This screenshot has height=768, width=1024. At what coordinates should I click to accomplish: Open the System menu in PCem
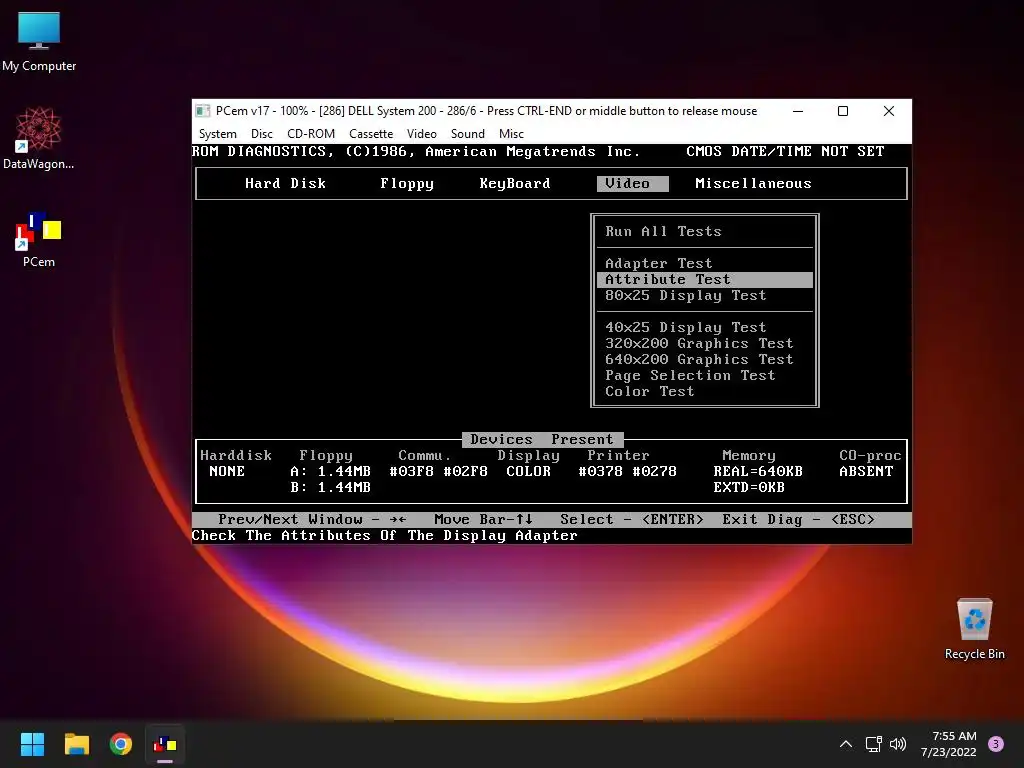coord(217,134)
